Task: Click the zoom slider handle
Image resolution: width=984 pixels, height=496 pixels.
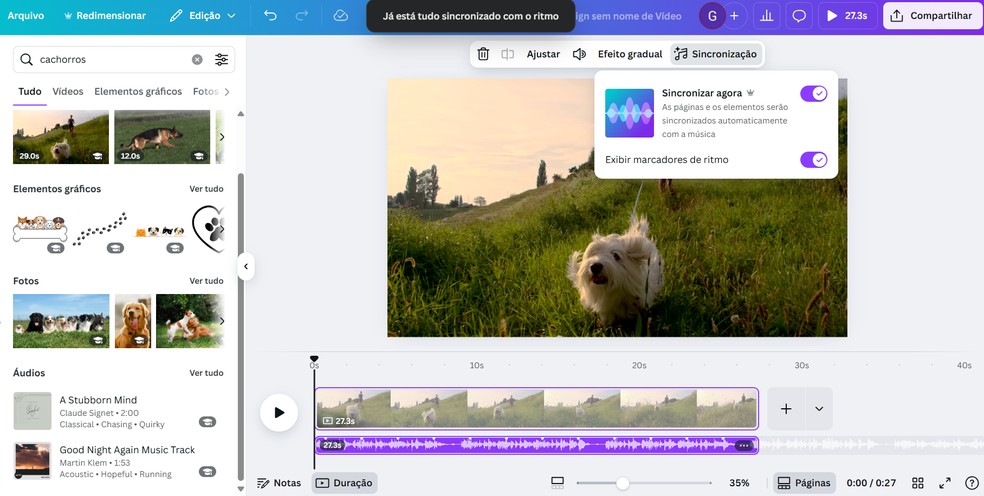Action: (x=622, y=483)
